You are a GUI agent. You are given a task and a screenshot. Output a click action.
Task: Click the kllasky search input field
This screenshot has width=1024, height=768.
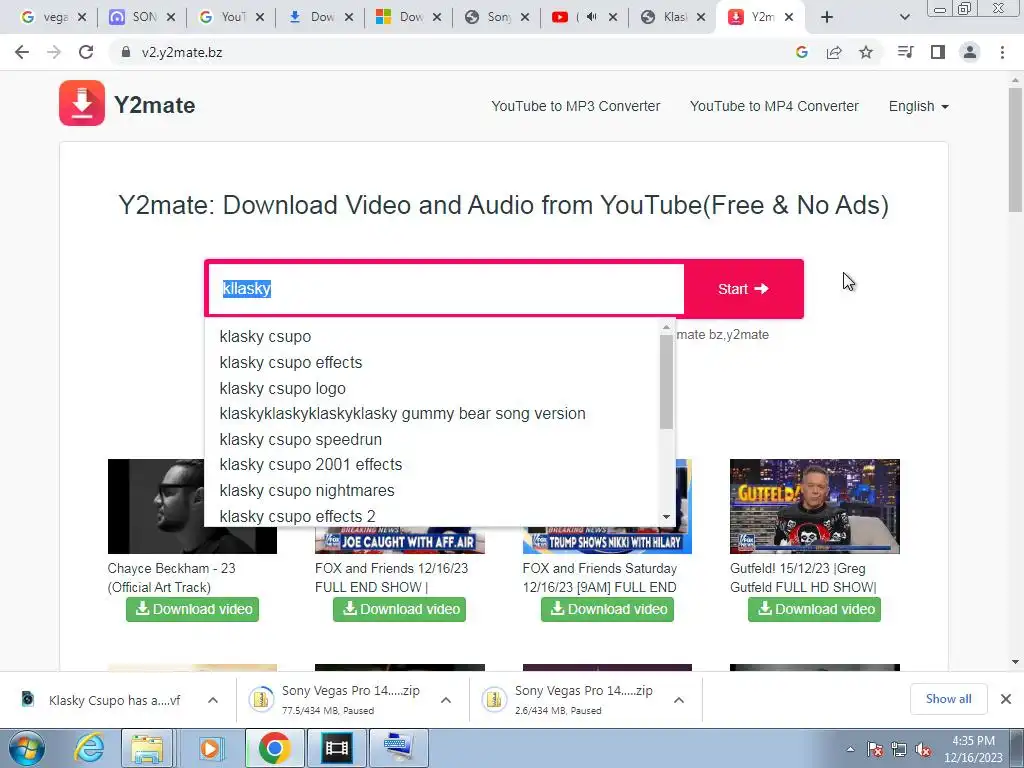[x=445, y=289]
